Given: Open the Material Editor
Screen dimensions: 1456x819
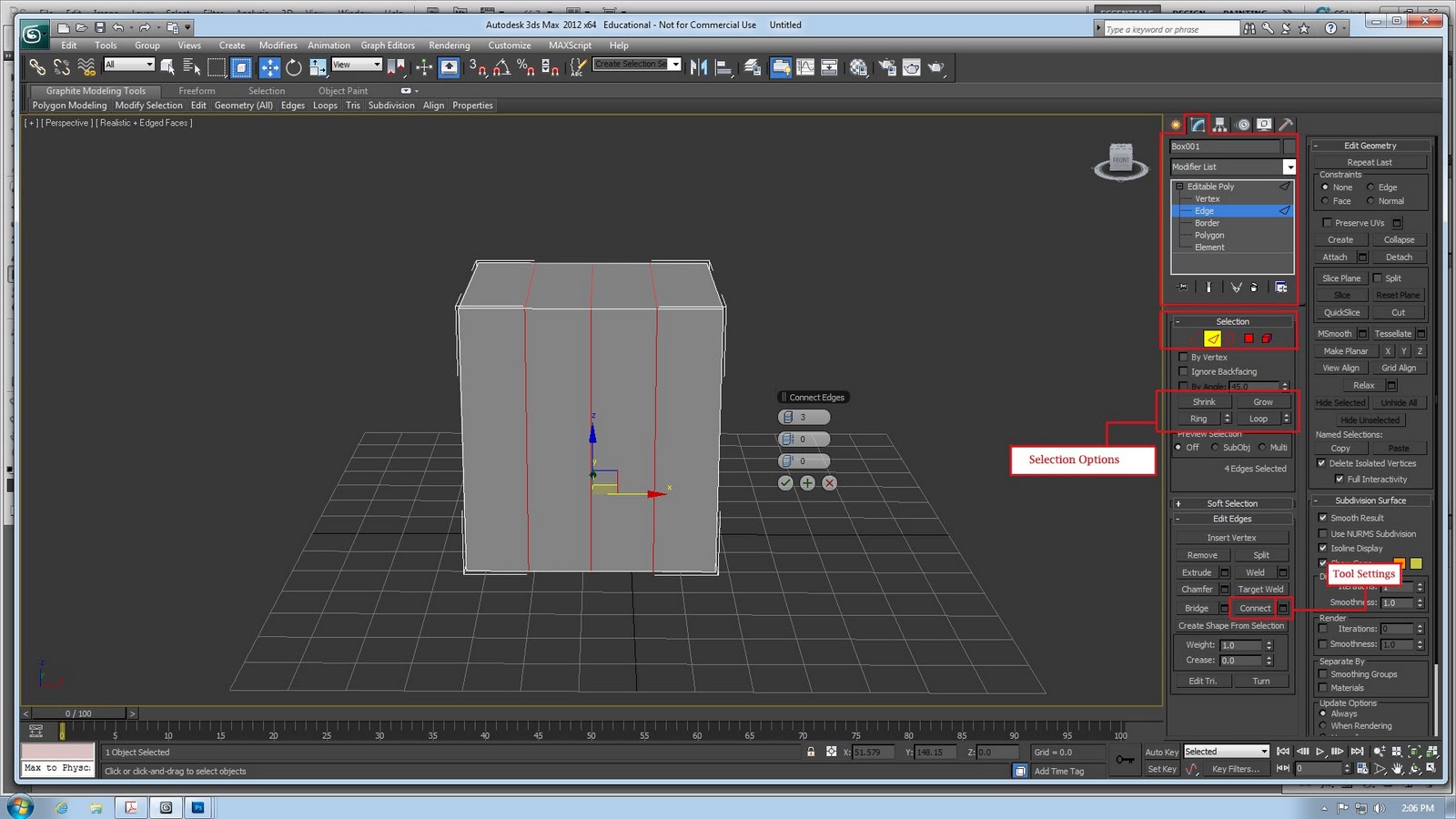Looking at the screenshot, I should [858, 66].
